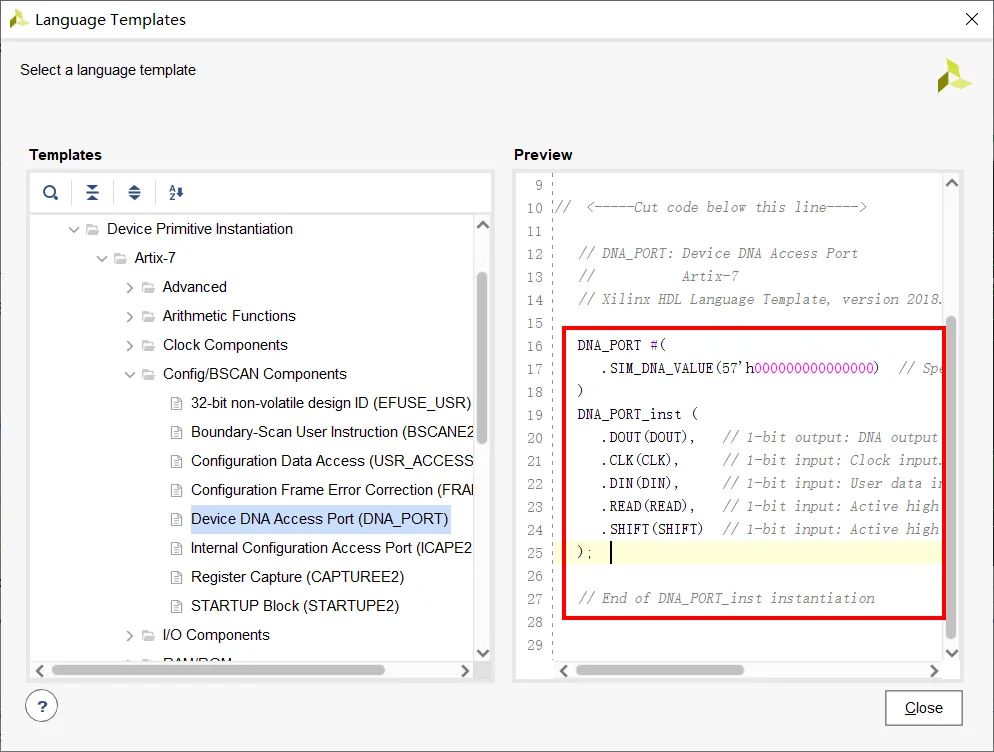Click templates tree scroll left arrow
Viewport: 994px width, 752px height.
click(x=40, y=671)
